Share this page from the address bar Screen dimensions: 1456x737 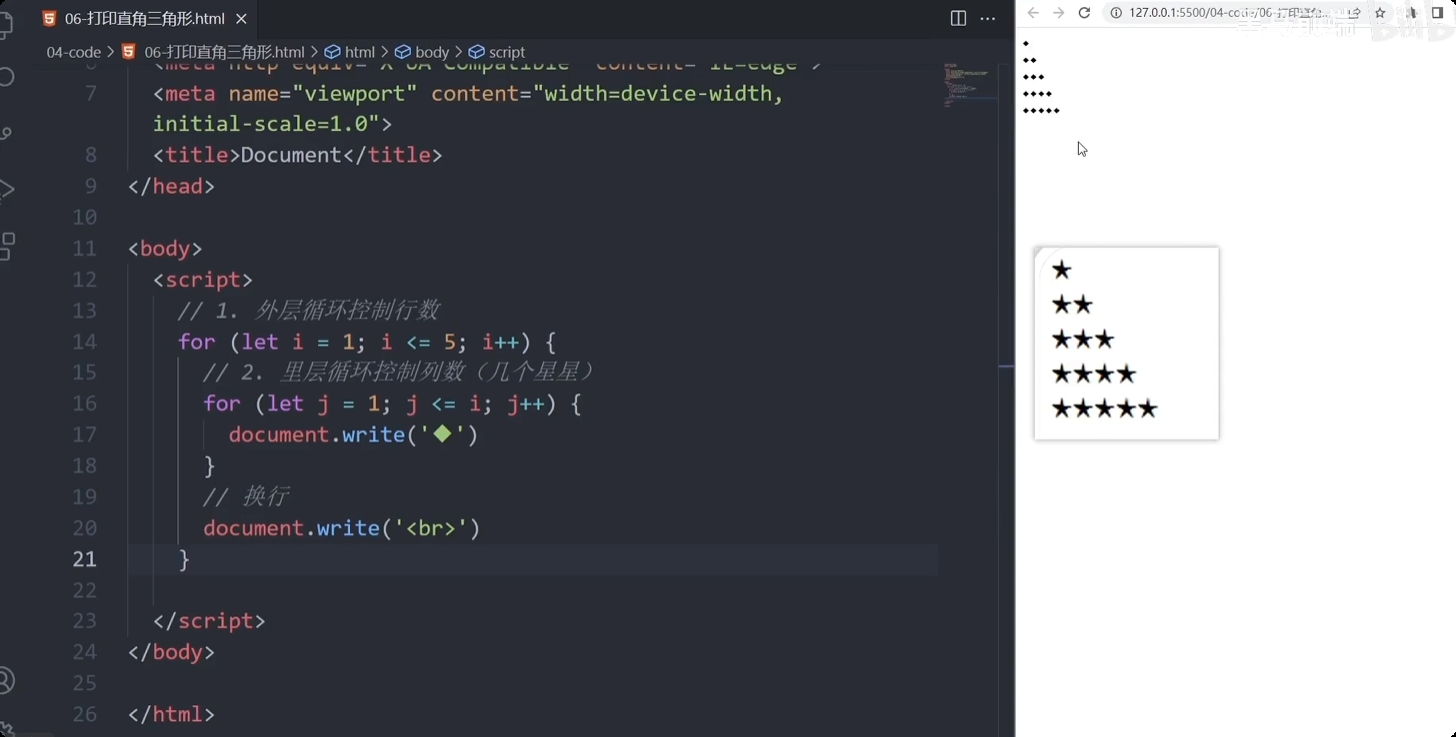click(x=1355, y=13)
